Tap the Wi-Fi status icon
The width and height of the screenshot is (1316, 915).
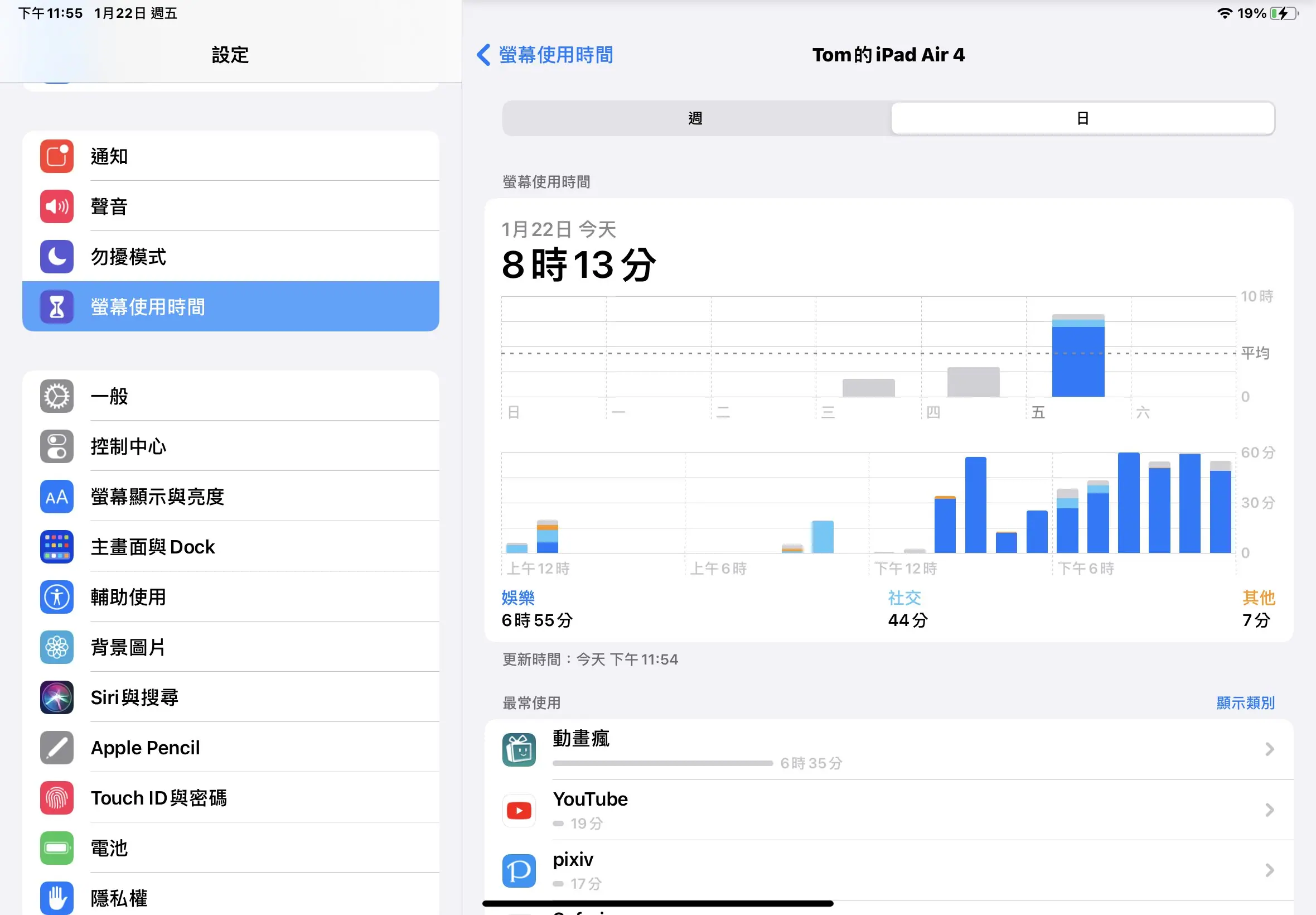(x=1225, y=13)
